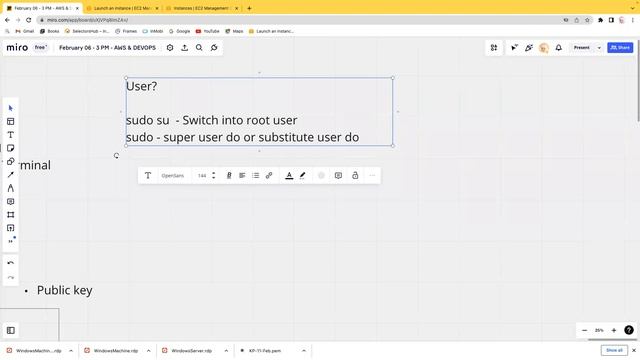Click the Redo arrow
The width and height of the screenshot is (640, 360).
pyautogui.click(x=11, y=277)
